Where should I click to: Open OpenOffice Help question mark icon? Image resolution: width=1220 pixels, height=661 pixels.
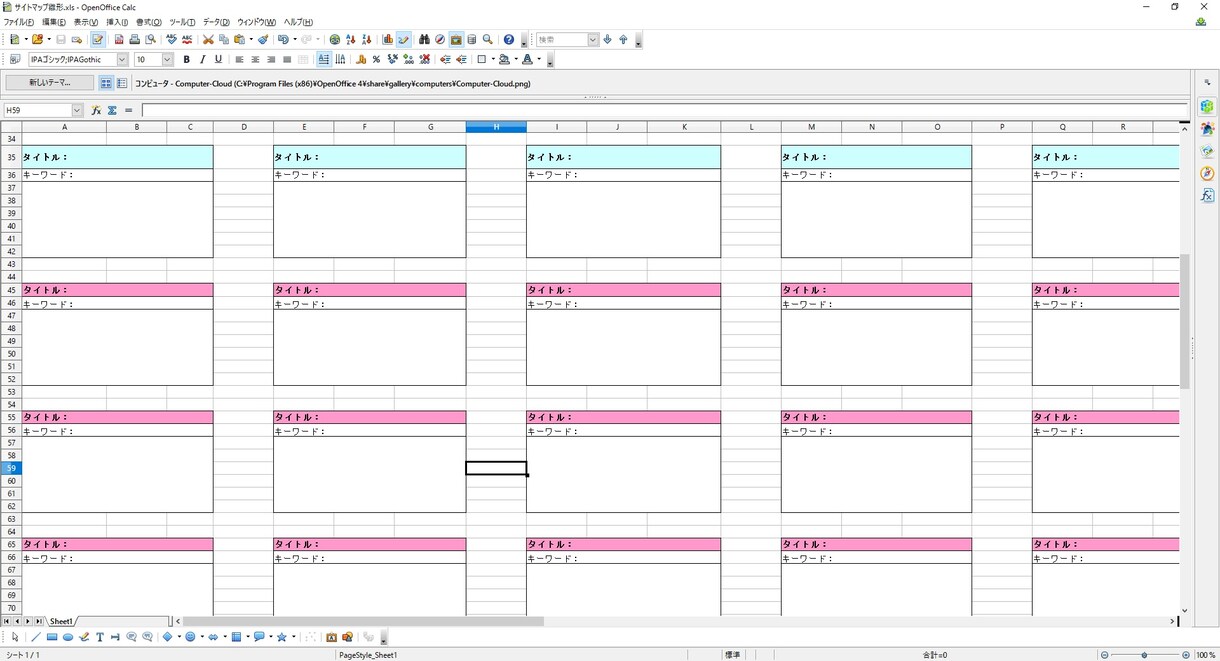coord(509,40)
